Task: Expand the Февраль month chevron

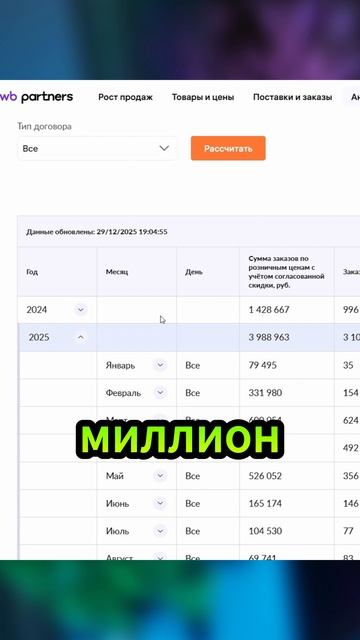Action: click(160, 393)
